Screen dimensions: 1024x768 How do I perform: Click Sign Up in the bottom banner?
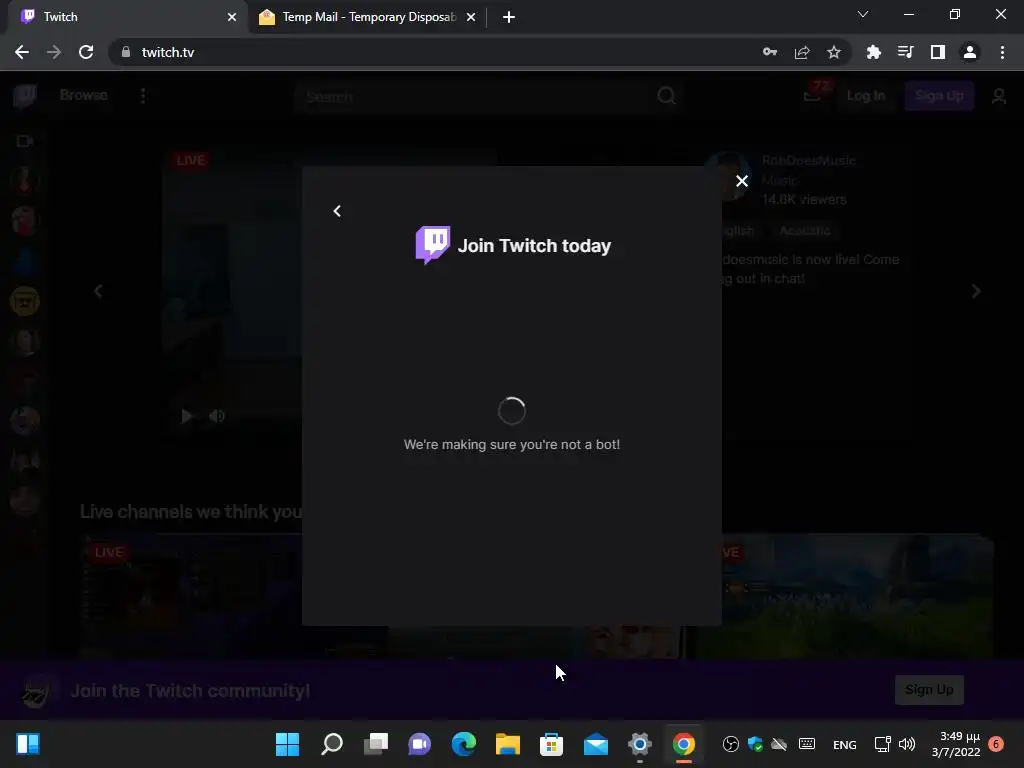[x=929, y=690]
